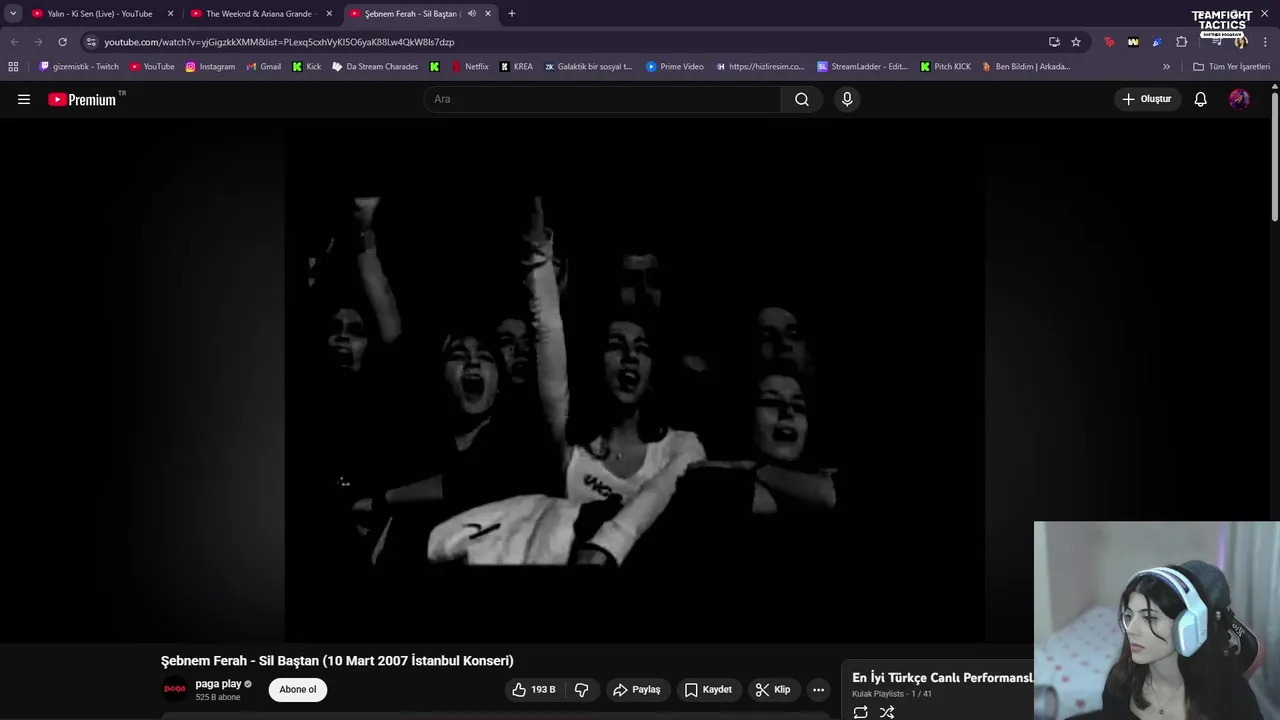Toggle playlist loop icon
The width and height of the screenshot is (1280, 720).
[x=860, y=712]
